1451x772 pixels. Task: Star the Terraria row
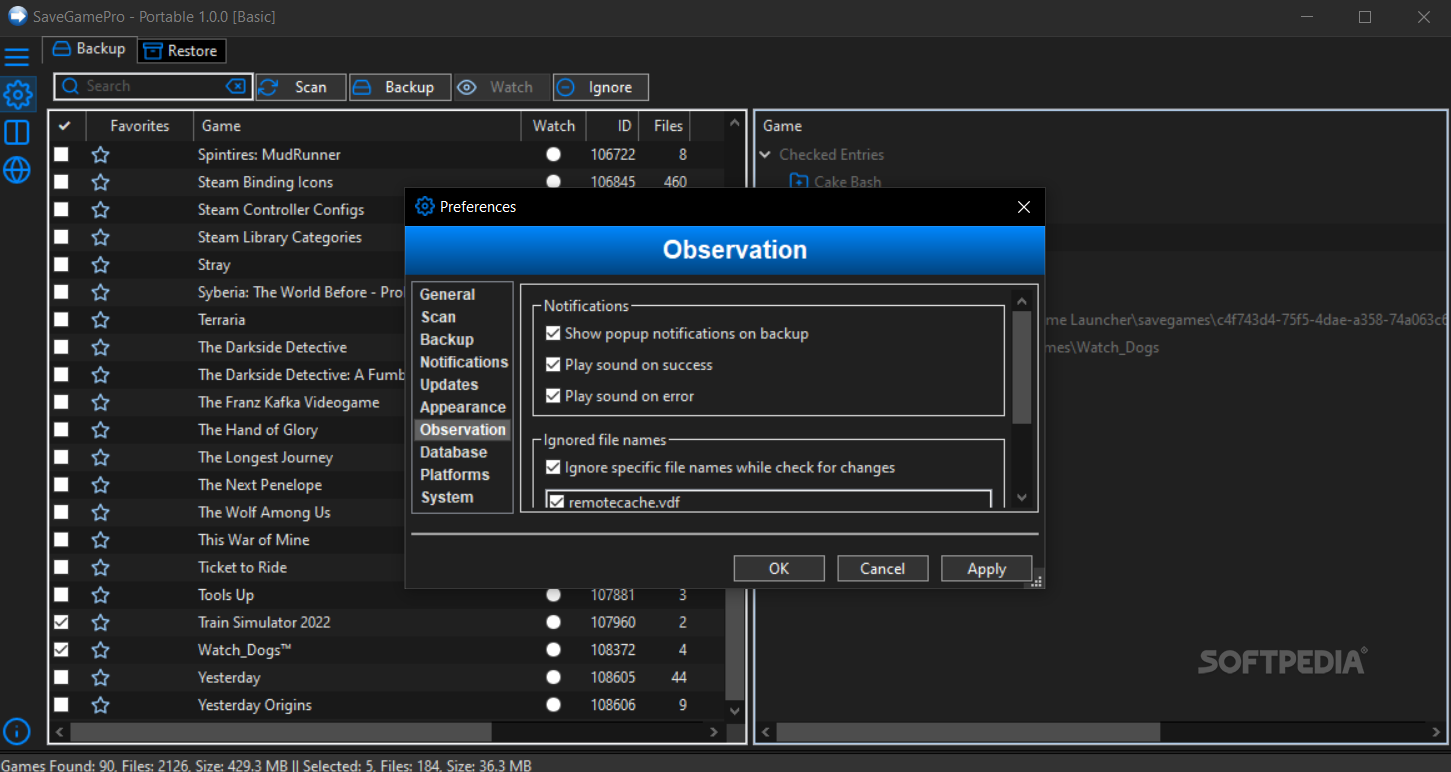100,320
